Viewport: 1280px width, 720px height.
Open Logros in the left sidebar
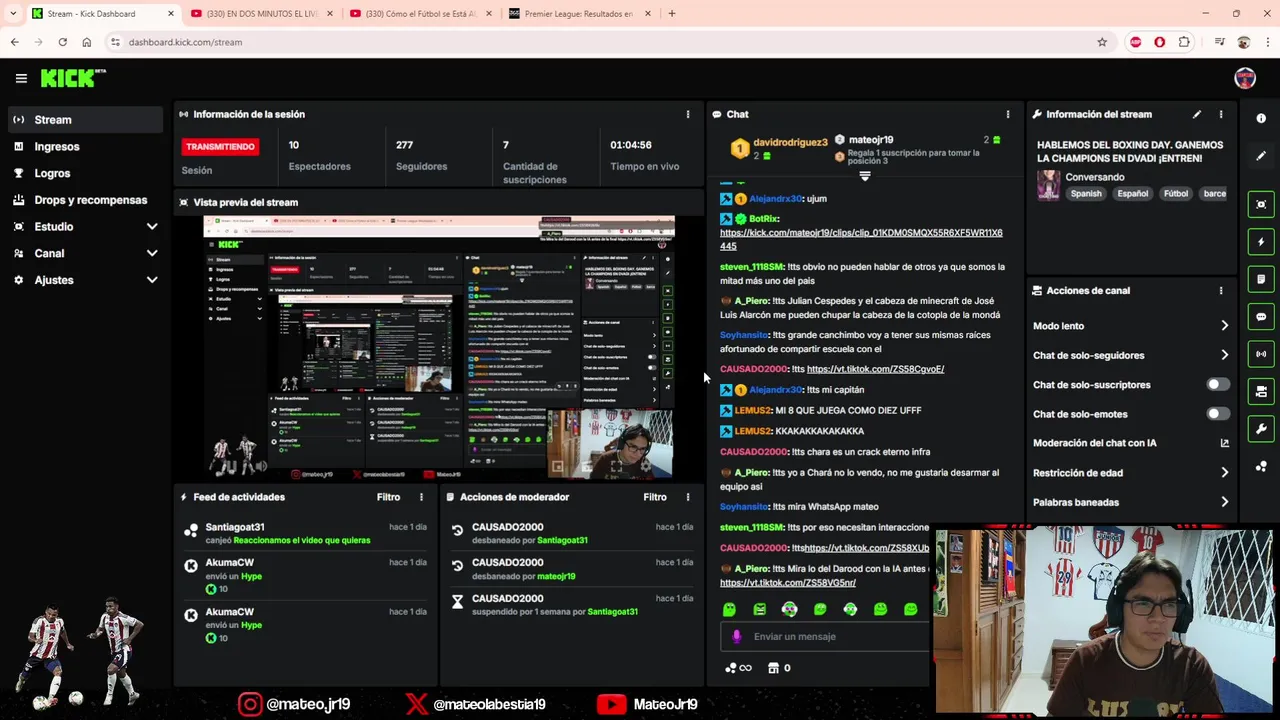tap(85, 173)
